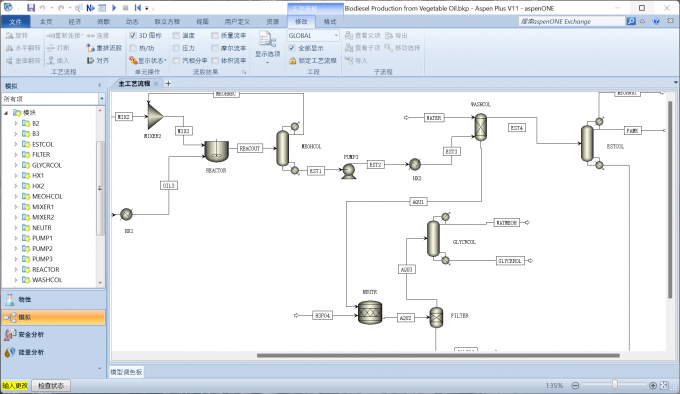Enable the 体积流率 volume flow checkbox
The height and width of the screenshot is (394, 680).
click(215, 60)
